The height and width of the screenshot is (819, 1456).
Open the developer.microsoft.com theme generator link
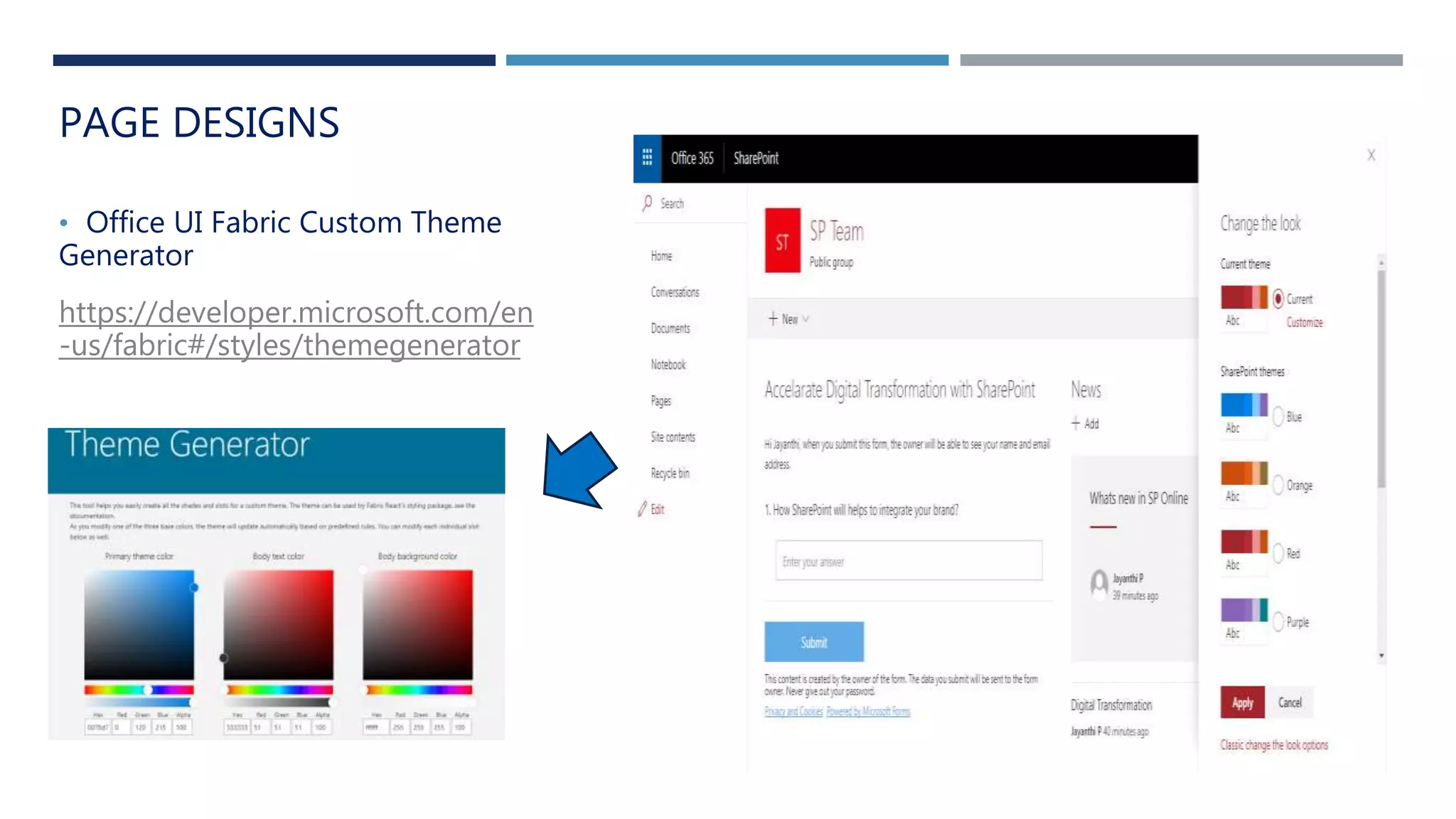pyautogui.click(x=296, y=328)
